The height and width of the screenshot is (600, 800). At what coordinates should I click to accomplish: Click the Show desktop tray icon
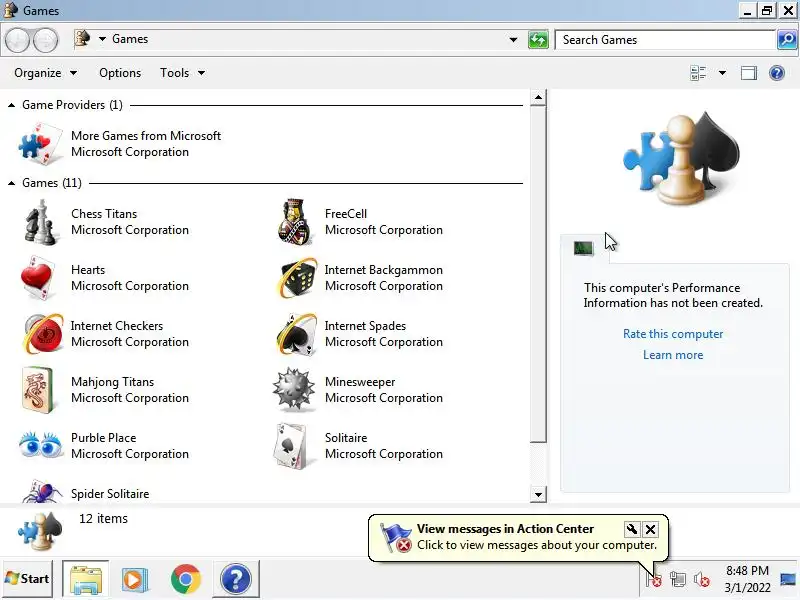[x=788, y=580]
